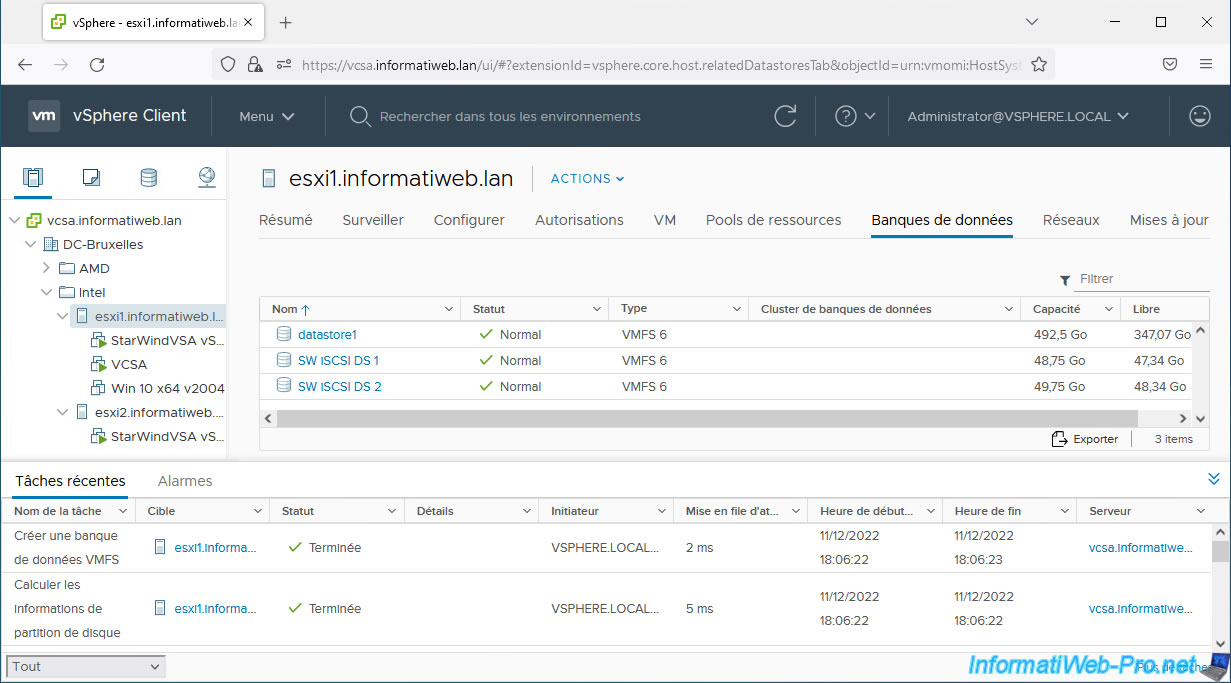Open the Storage inventory view icon
This screenshot has height=683, width=1231.
pos(148,178)
